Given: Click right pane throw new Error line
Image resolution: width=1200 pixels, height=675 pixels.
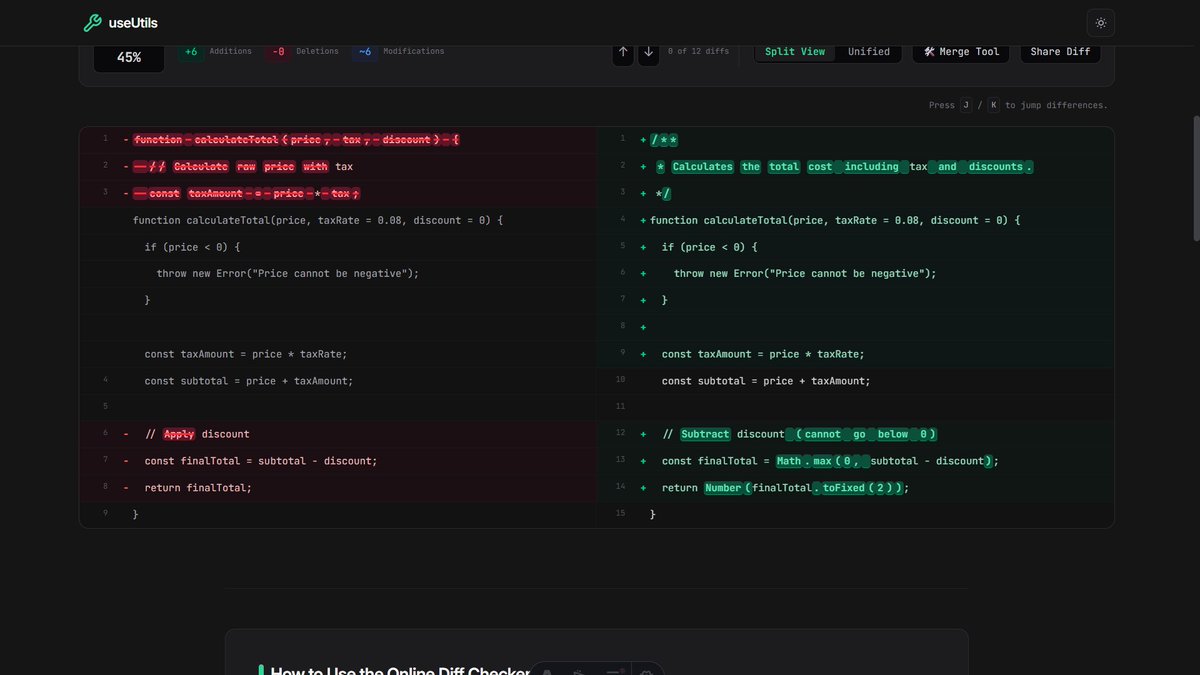Looking at the screenshot, I should pos(855,273).
